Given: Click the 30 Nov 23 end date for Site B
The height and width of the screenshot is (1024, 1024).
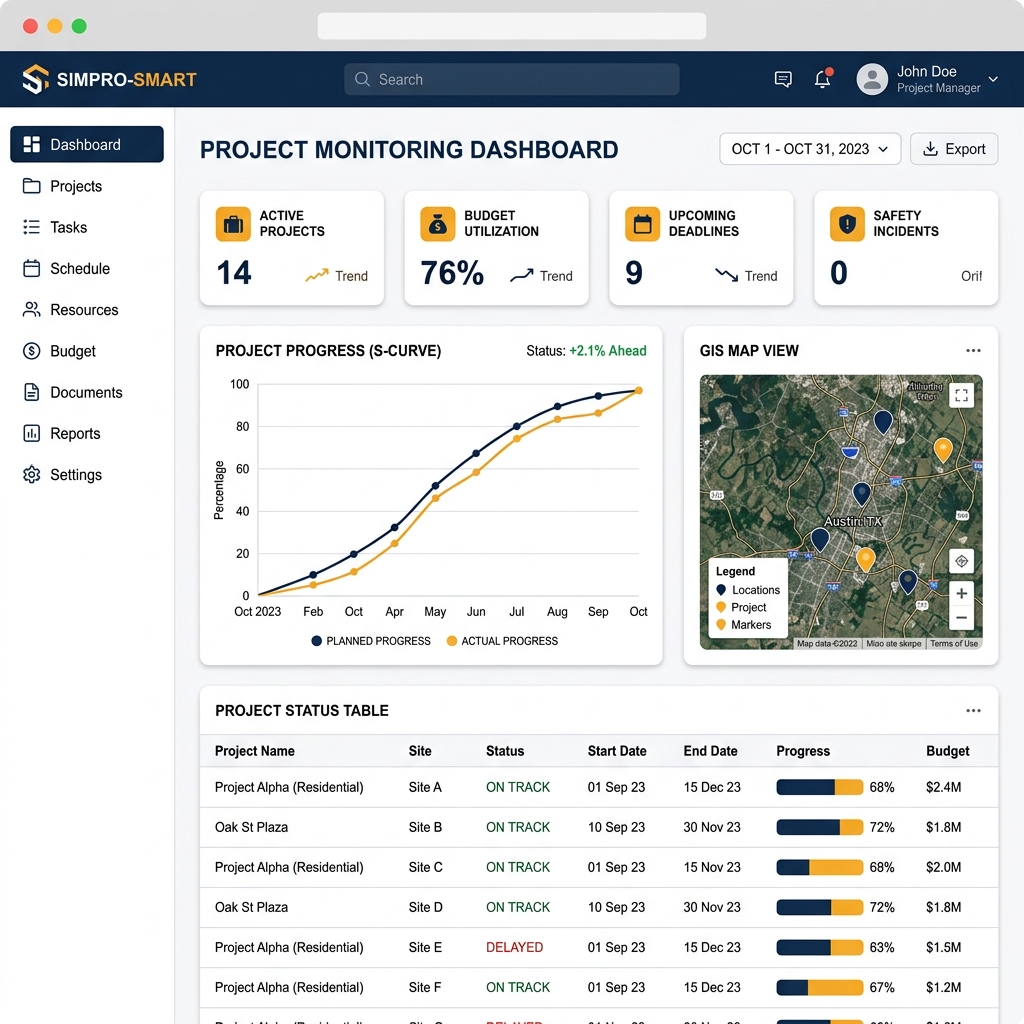Looking at the screenshot, I should (x=712, y=827).
